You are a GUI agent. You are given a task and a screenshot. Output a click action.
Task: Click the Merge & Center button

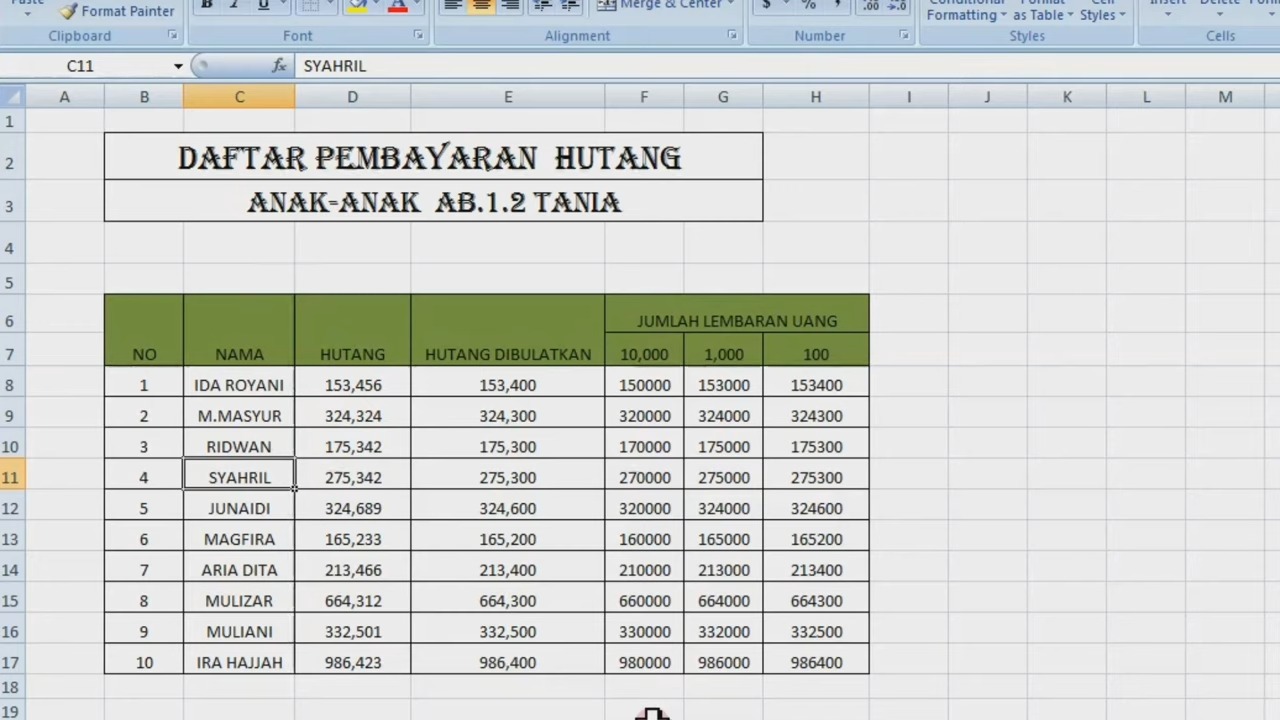[x=658, y=5]
